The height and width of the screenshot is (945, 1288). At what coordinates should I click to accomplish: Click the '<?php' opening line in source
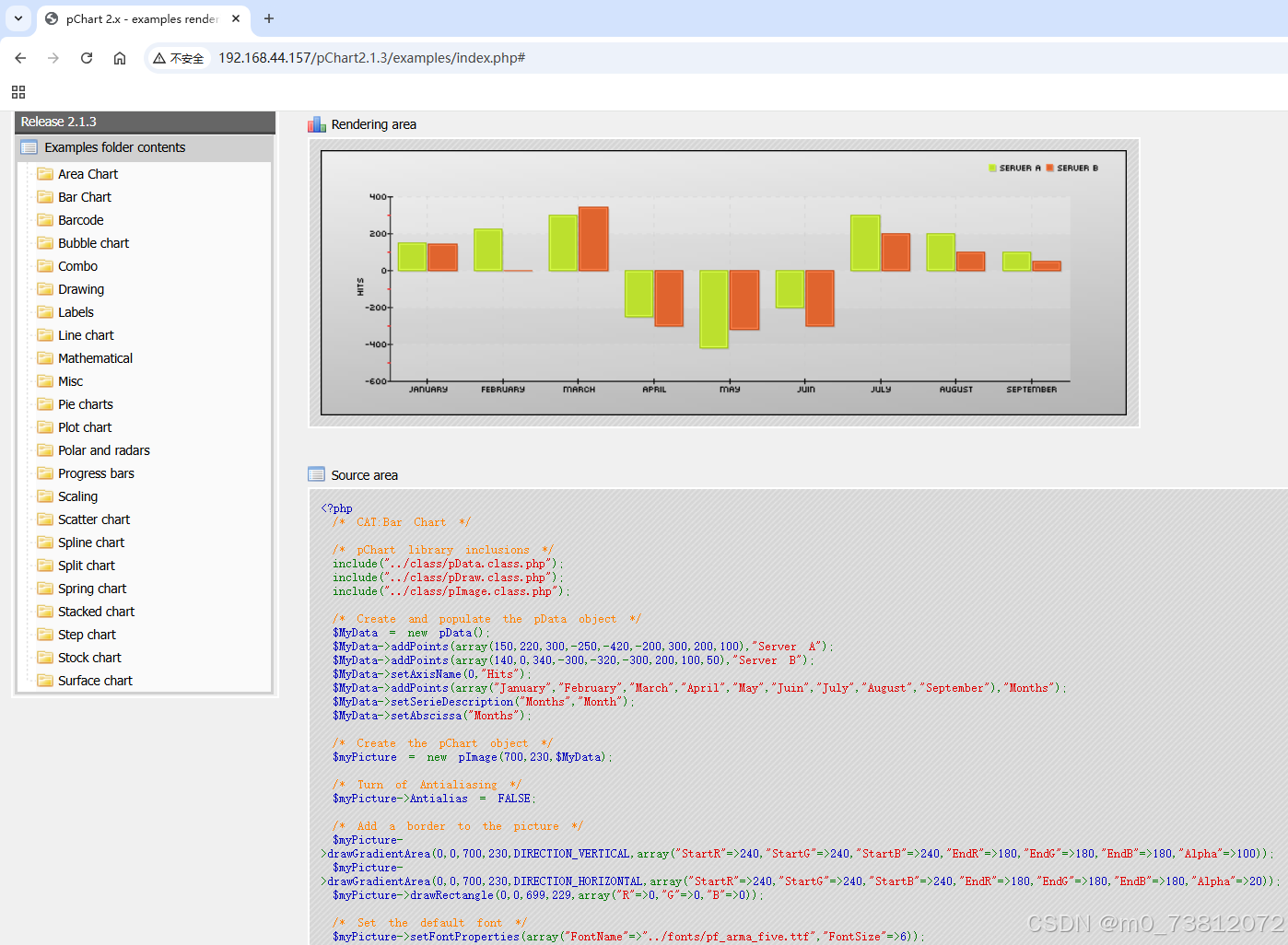click(x=337, y=508)
